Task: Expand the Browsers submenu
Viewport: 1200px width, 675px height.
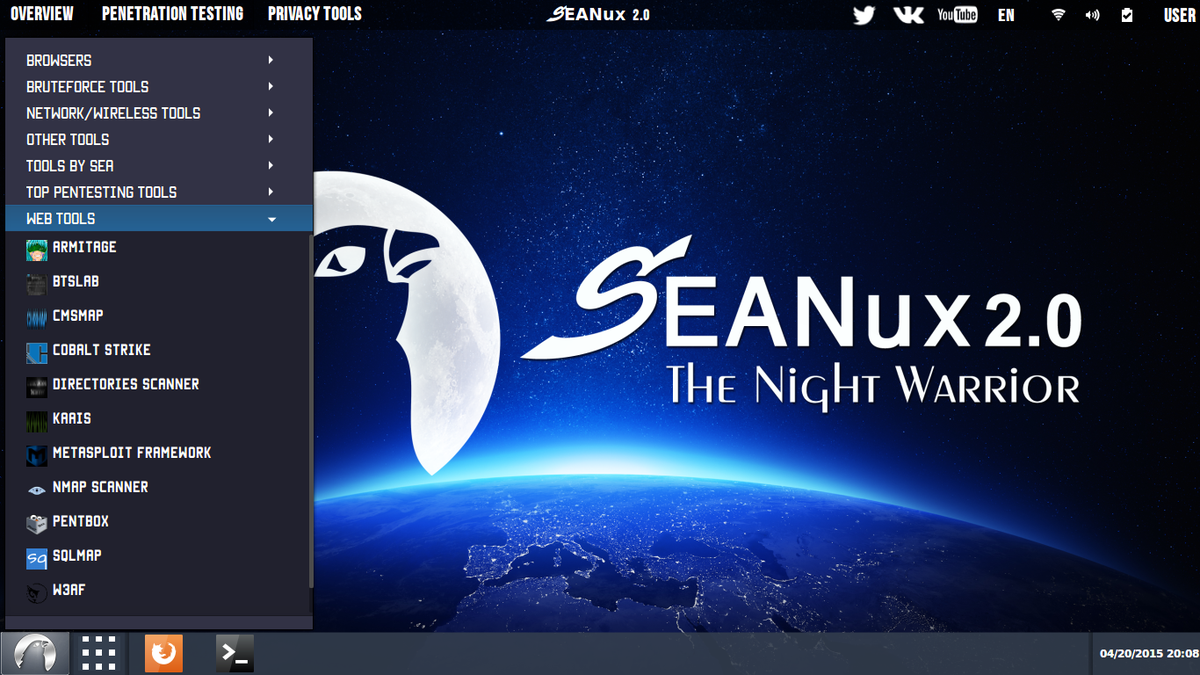Action: (x=60, y=60)
